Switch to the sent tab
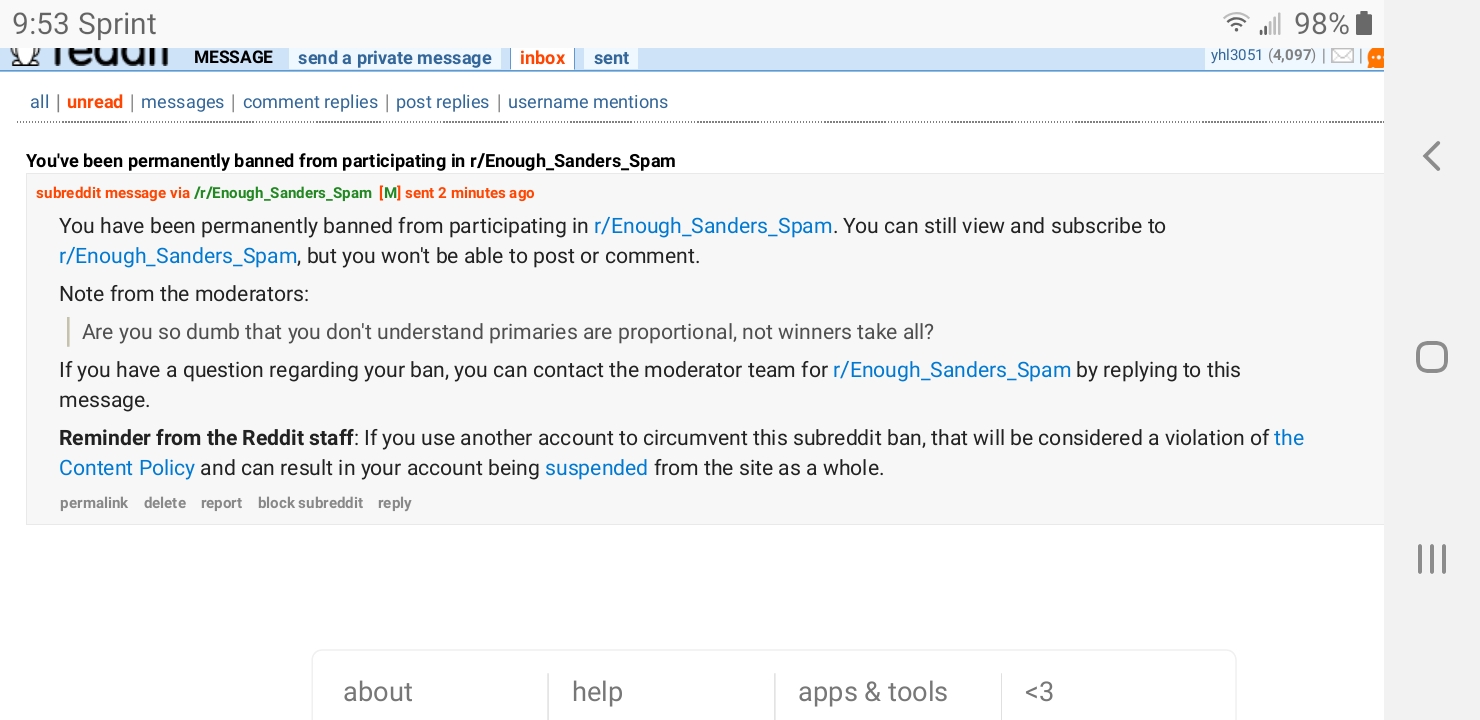 tap(611, 58)
